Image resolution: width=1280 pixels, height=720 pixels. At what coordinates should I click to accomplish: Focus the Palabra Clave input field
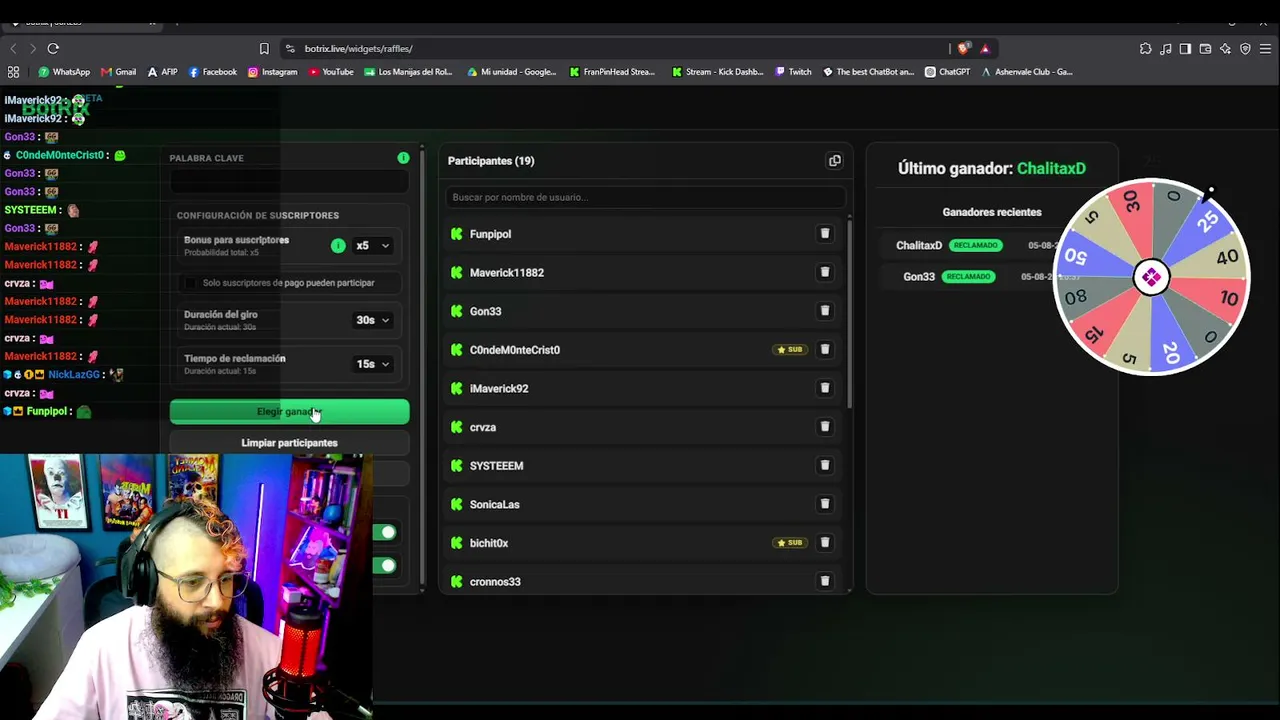click(289, 181)
